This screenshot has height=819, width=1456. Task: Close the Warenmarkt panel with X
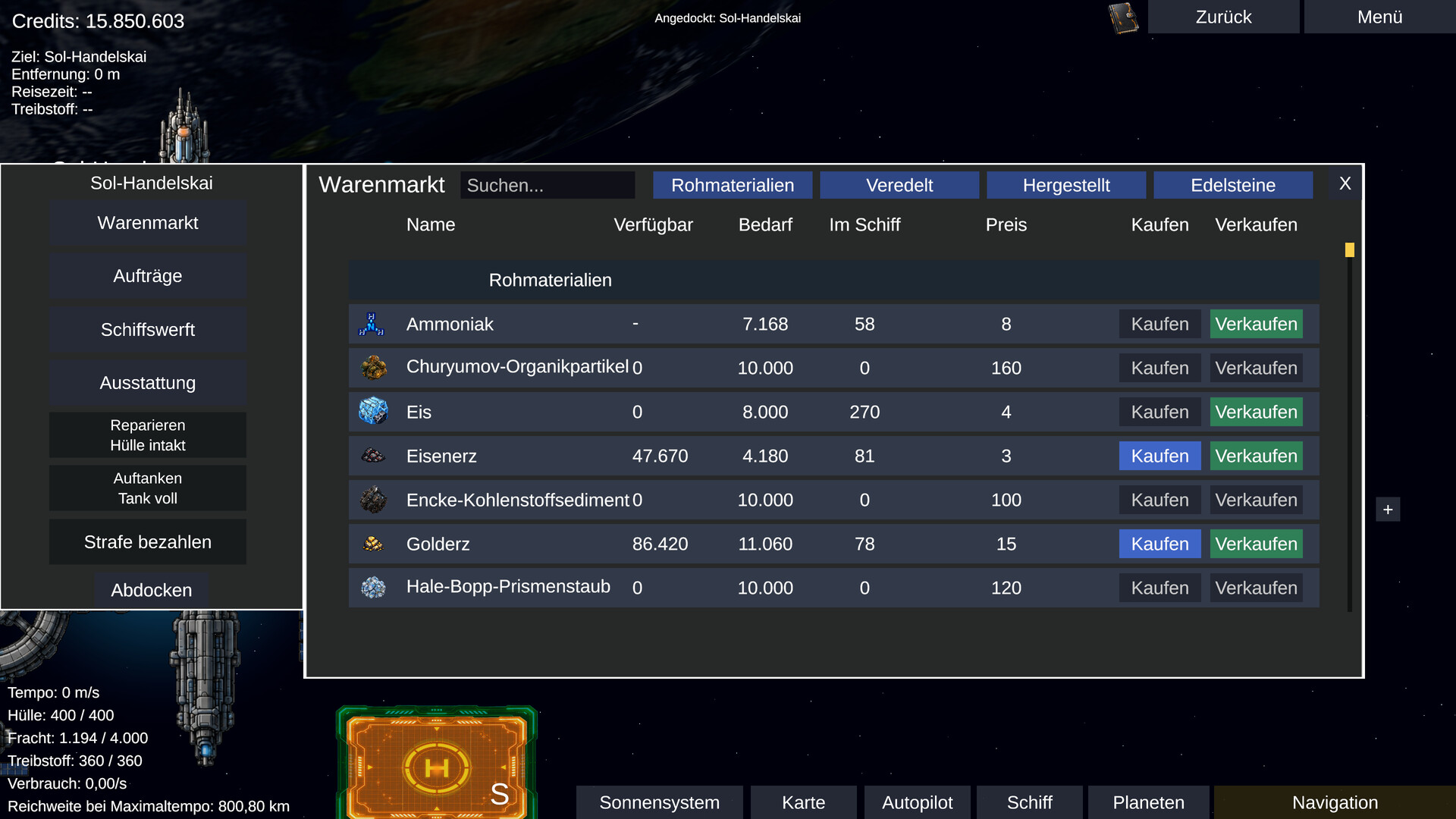(x=1345, y=184)
